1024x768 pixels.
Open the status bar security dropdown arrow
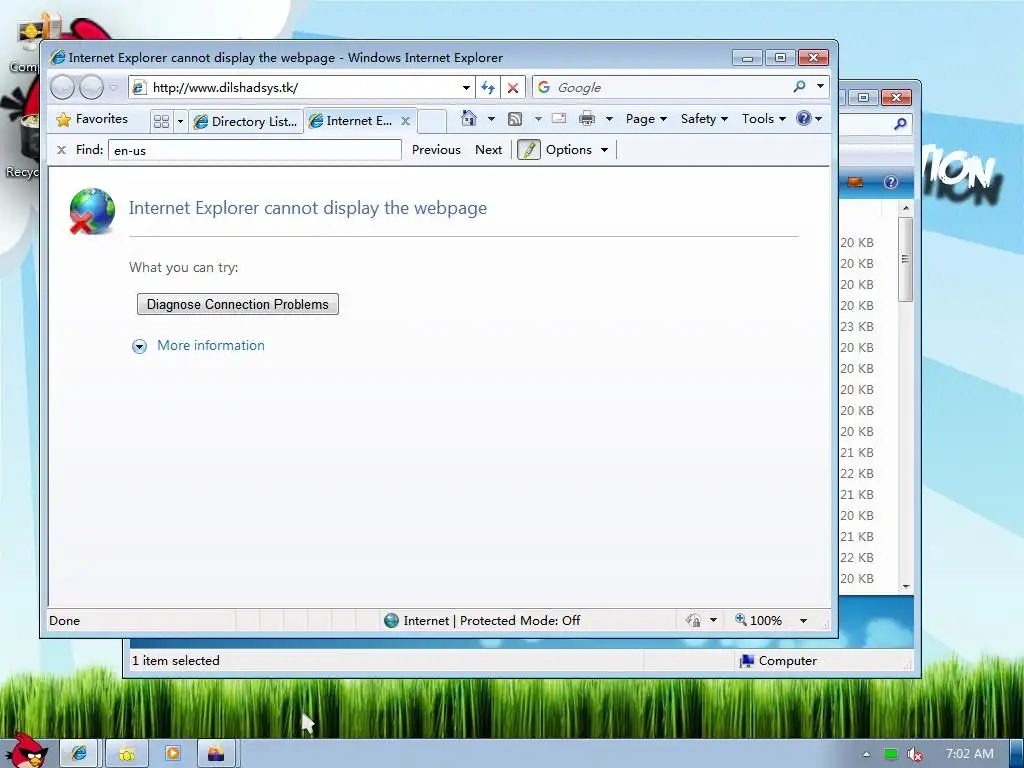click(x=713, y=620)
